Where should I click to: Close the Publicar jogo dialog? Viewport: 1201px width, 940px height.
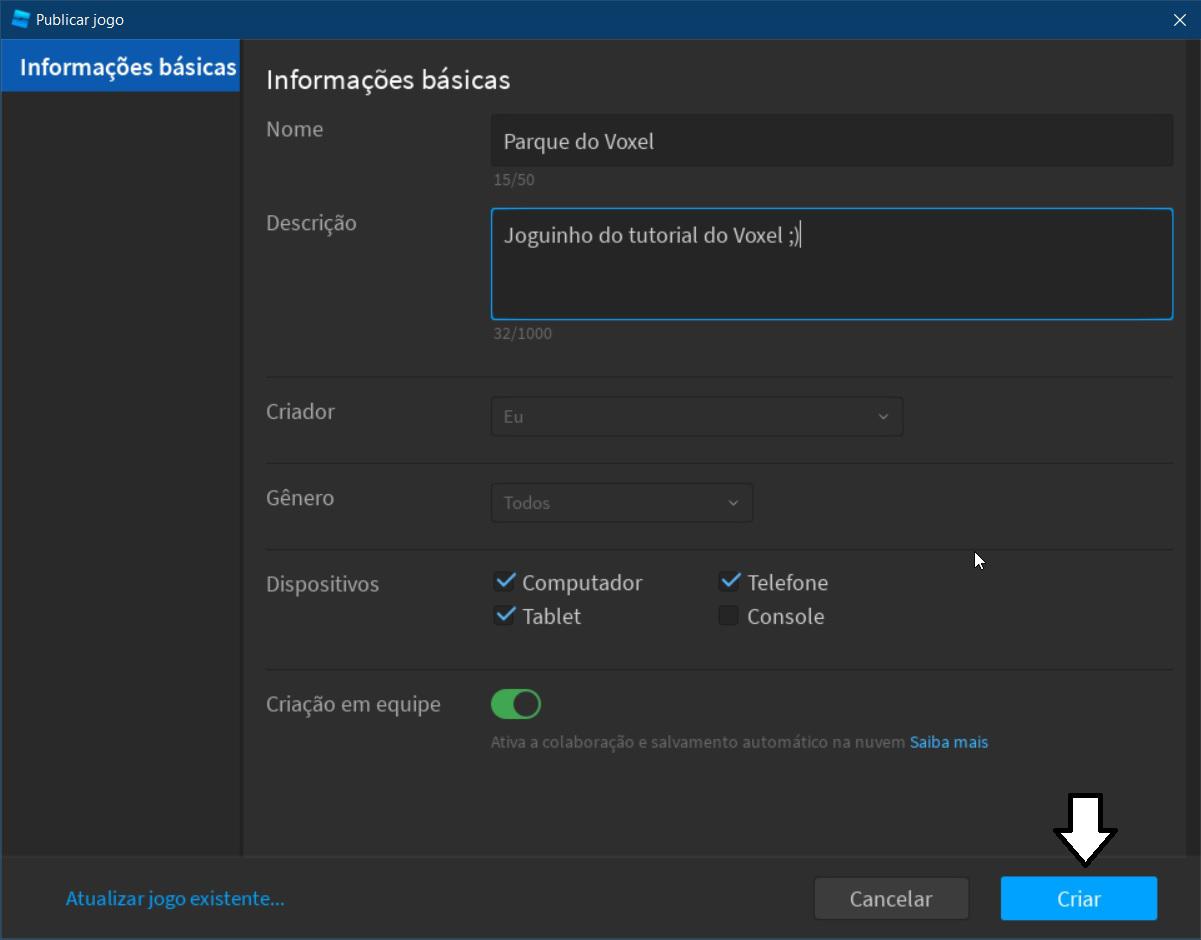(x=1180, y=20)
